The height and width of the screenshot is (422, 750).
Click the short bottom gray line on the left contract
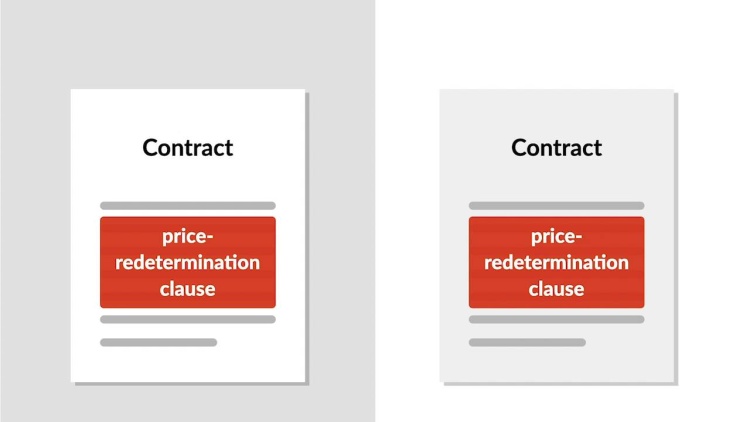pos(158,342)
